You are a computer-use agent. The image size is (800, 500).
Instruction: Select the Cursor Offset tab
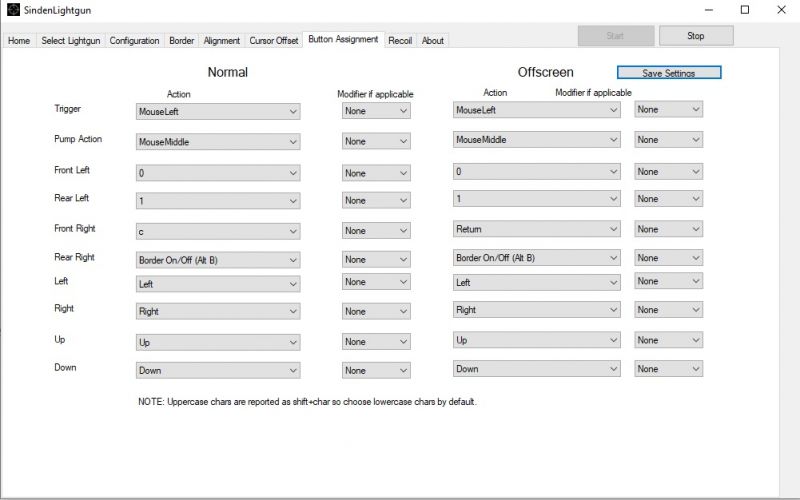tap(273, 41)
